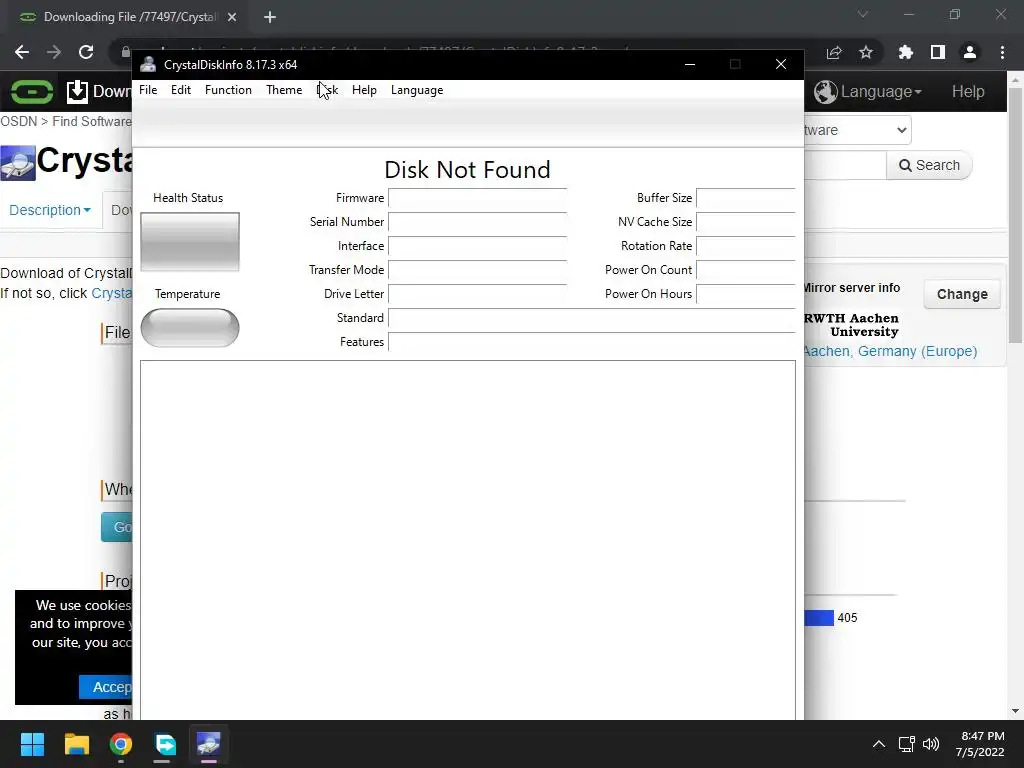Click the Rotation Rate field
1024x768 pixels.
(x=746, y=246)
